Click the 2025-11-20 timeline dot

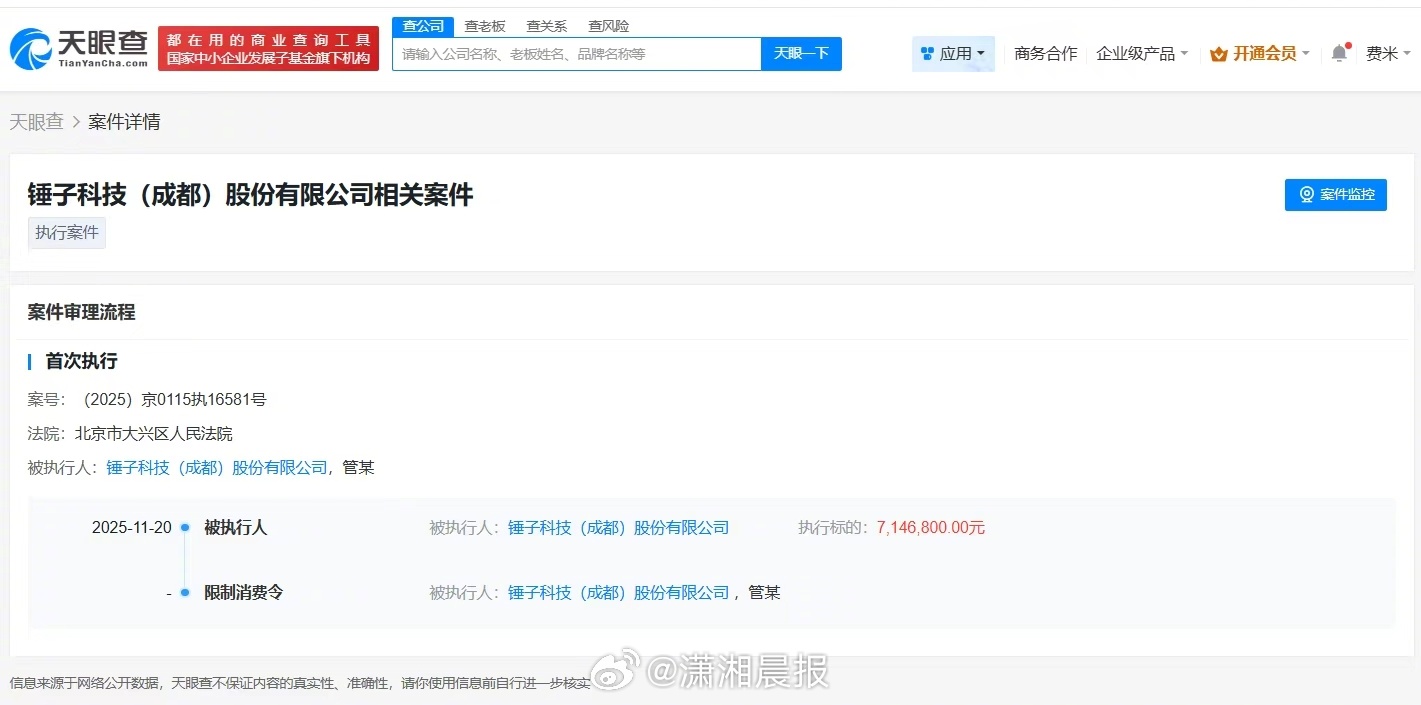click(x=185, y=527)
